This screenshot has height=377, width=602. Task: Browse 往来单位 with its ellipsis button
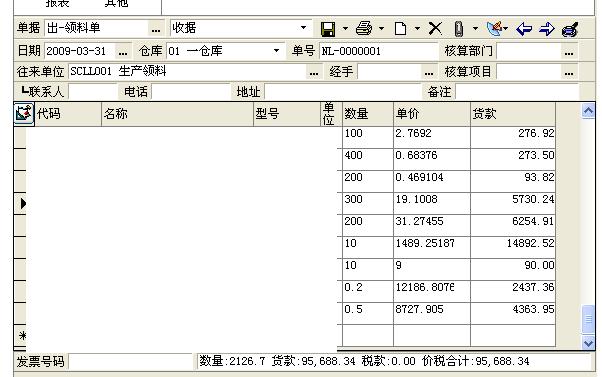coord(314,72)
